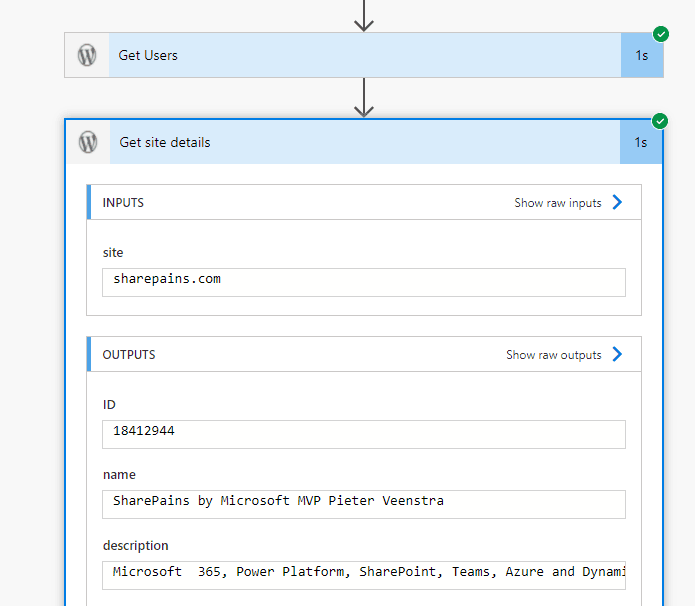Image resolution: width=695 pixels, height=606 pixels.
Task: Click the green success checkmark on Get Users
Action: 661,34
